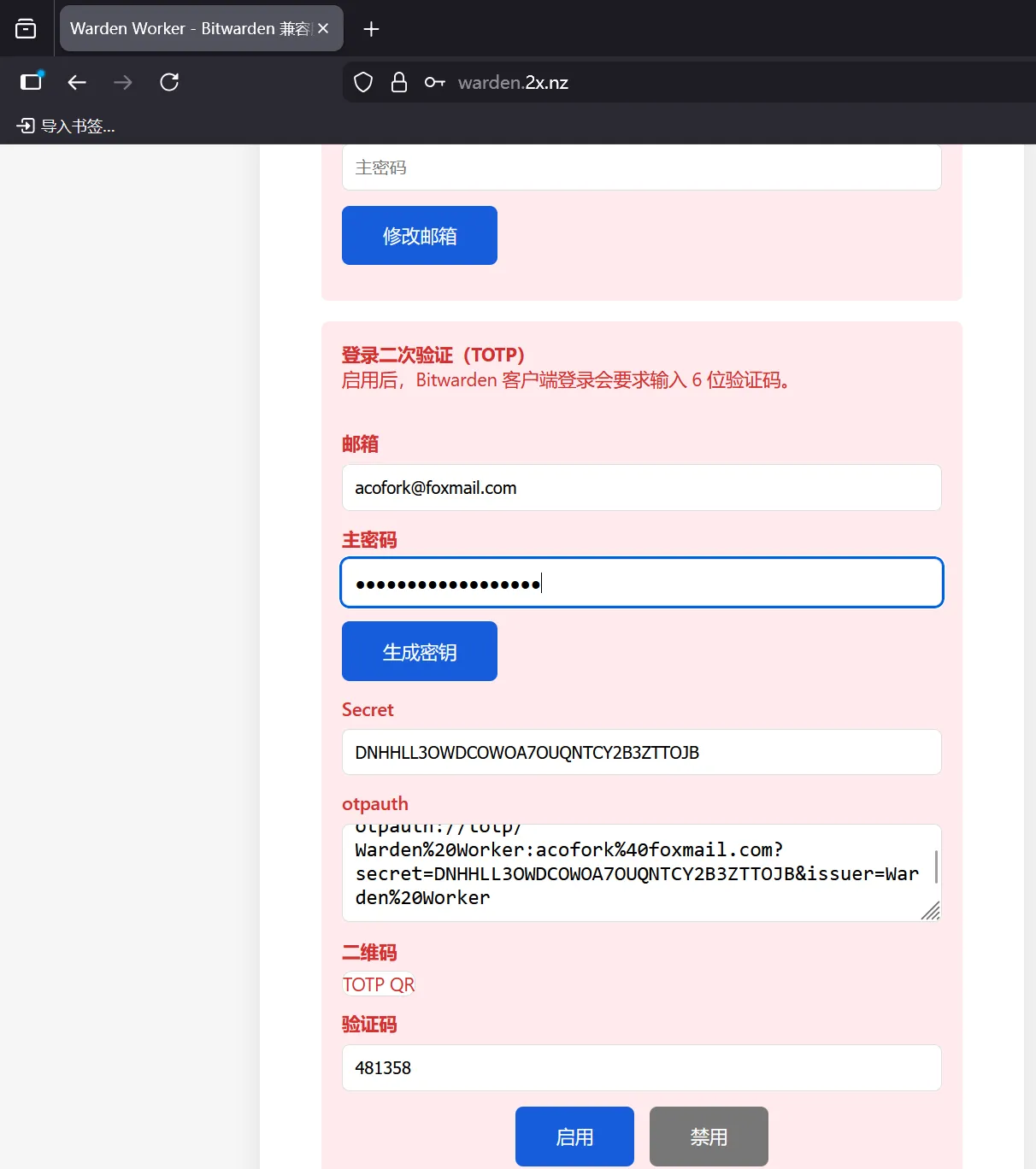
Task: Focus the 主密码 masked password field
Action: (641, 584)
